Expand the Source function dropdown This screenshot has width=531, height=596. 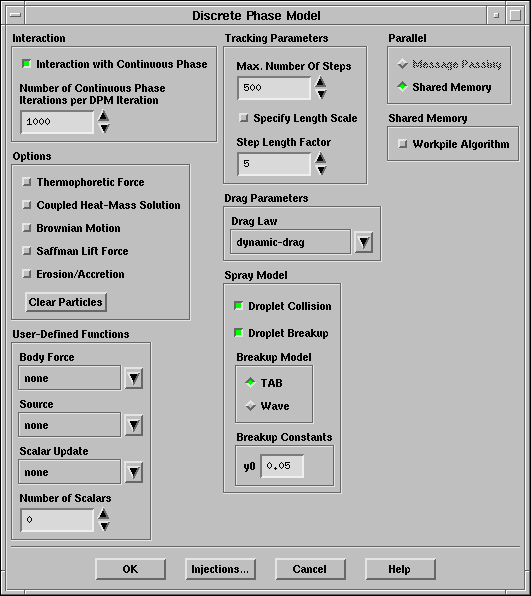134,425
